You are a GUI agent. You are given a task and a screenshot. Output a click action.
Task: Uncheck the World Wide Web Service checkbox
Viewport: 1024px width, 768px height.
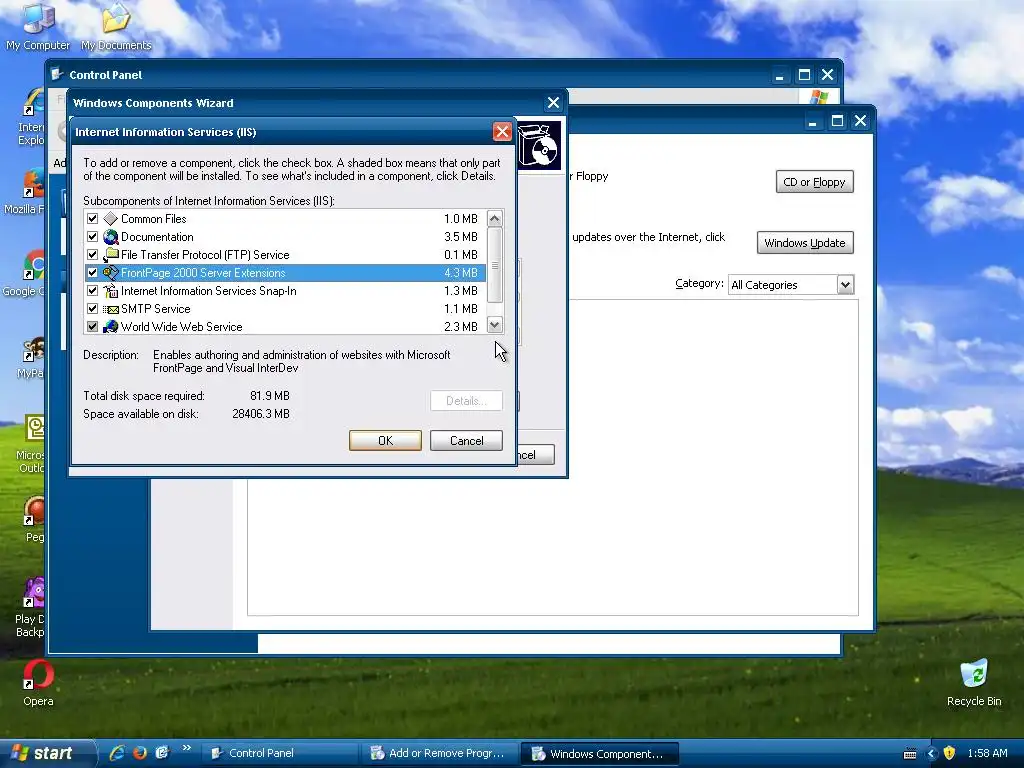[92, 327]
